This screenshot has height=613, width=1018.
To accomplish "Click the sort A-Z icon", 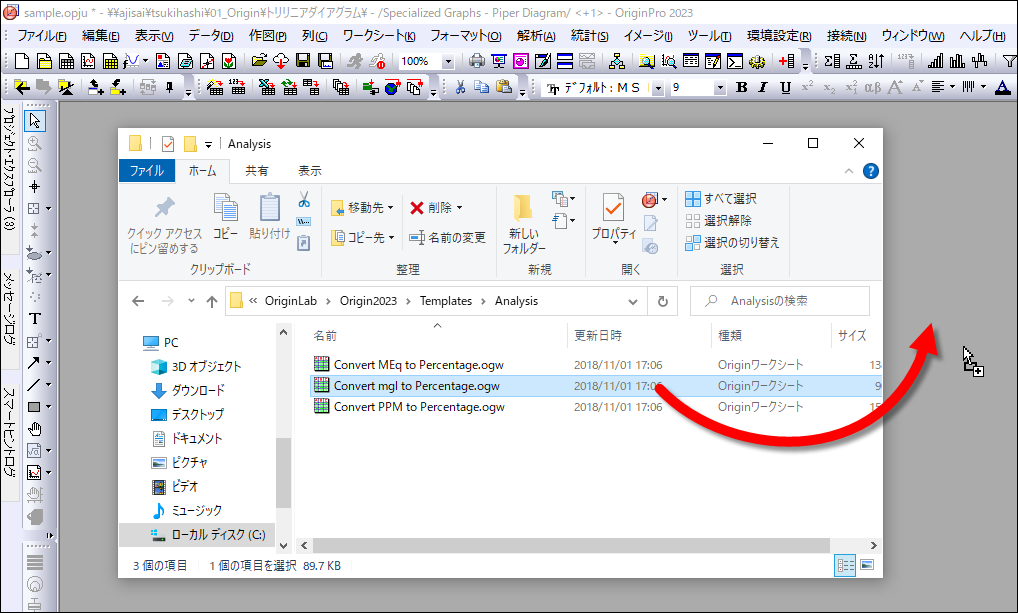I will click(x=876, y=61).
